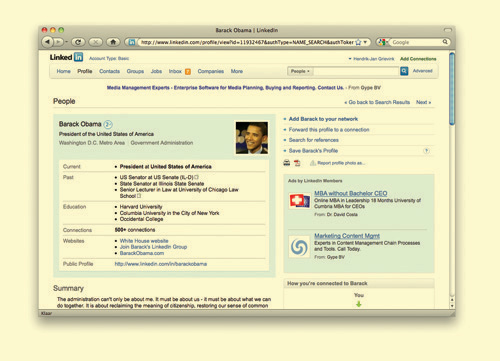Click the blue LinkedIn search magnifier button
This screenshot has height=361, width=500.
pyautogui.click(x=404, y=71)
